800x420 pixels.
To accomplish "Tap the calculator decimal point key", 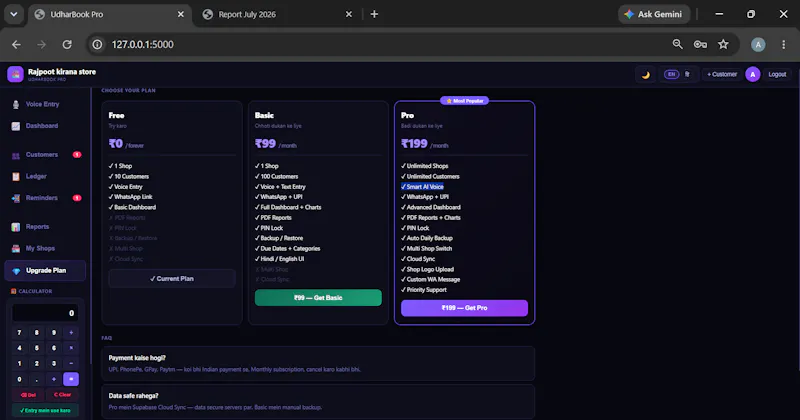I will 37,379.
